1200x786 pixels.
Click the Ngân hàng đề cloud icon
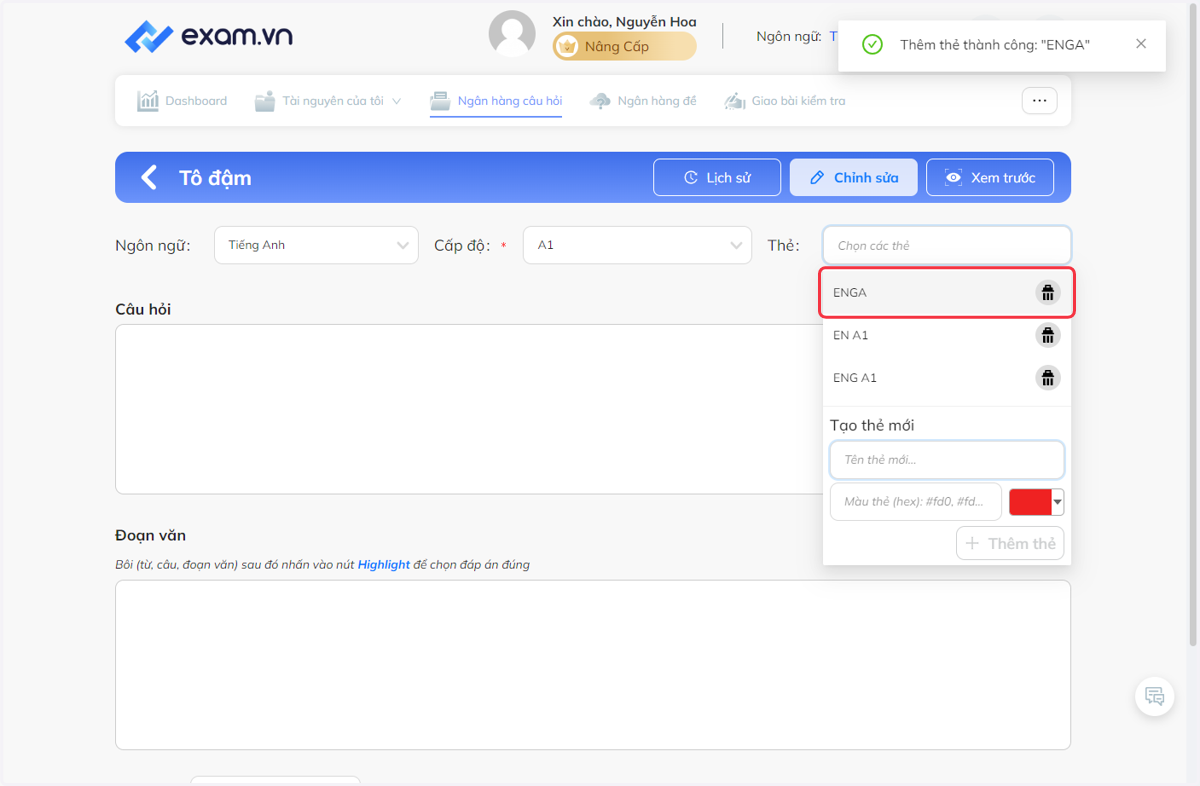(600, 101)
